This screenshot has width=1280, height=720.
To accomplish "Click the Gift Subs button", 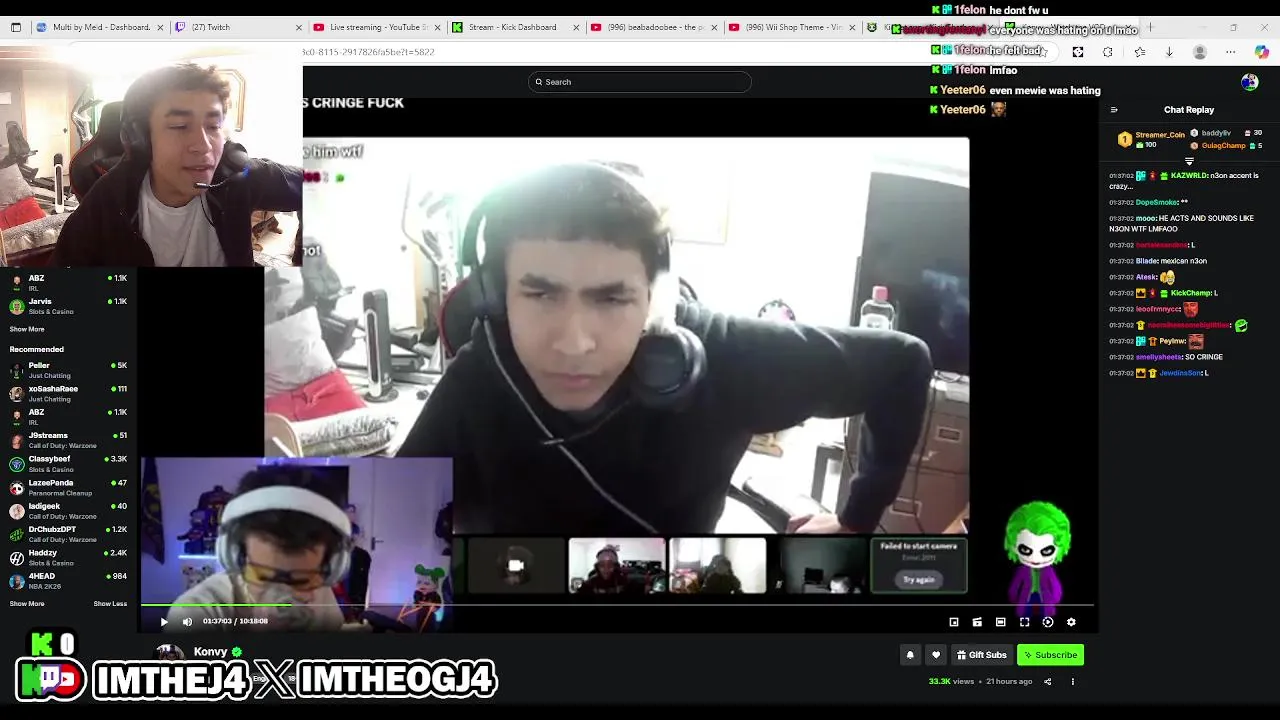I will coord(981,655).
